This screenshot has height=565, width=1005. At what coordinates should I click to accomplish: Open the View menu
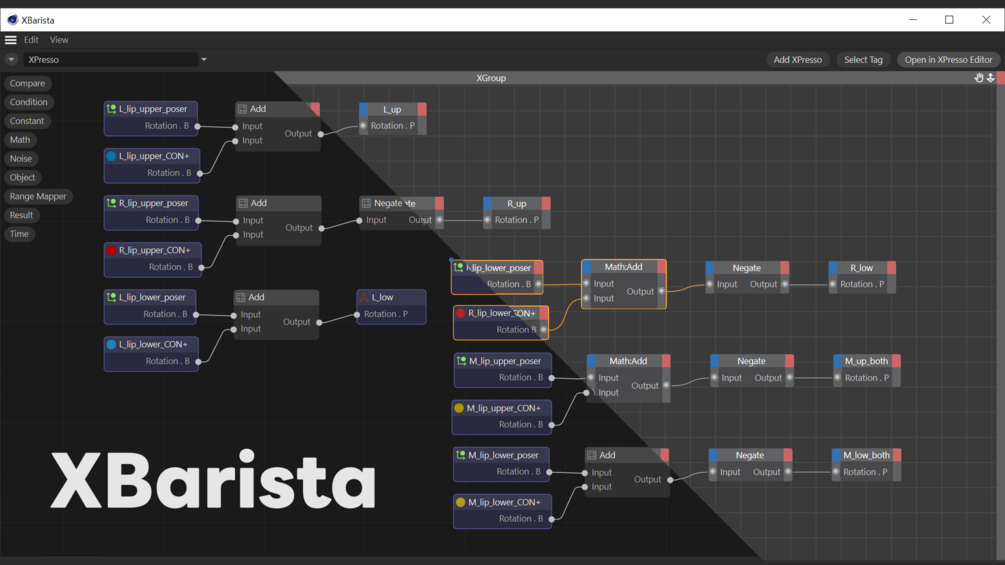[59, 40]
